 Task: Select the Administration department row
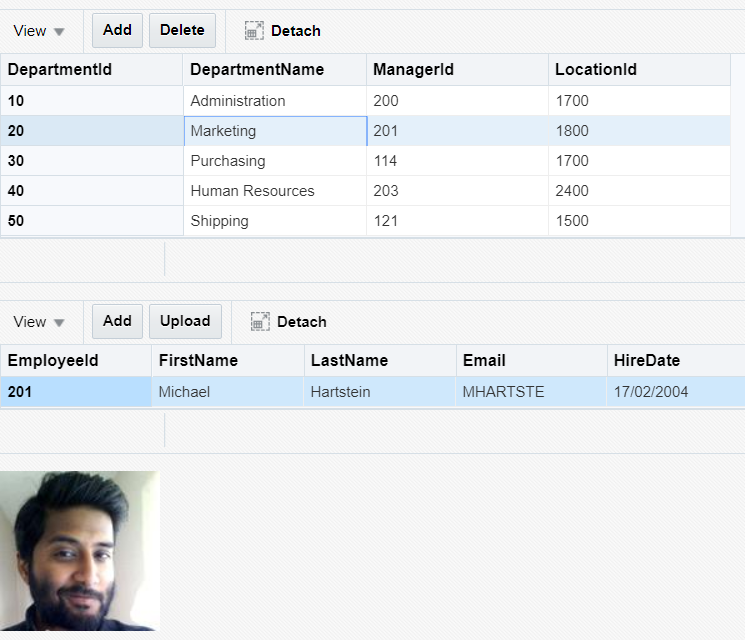point(365,101)
